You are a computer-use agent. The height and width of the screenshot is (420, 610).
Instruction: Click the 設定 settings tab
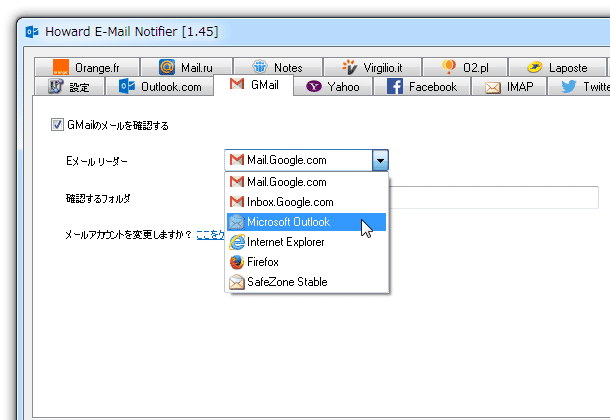pyautogui.click(x=69, y=86)
